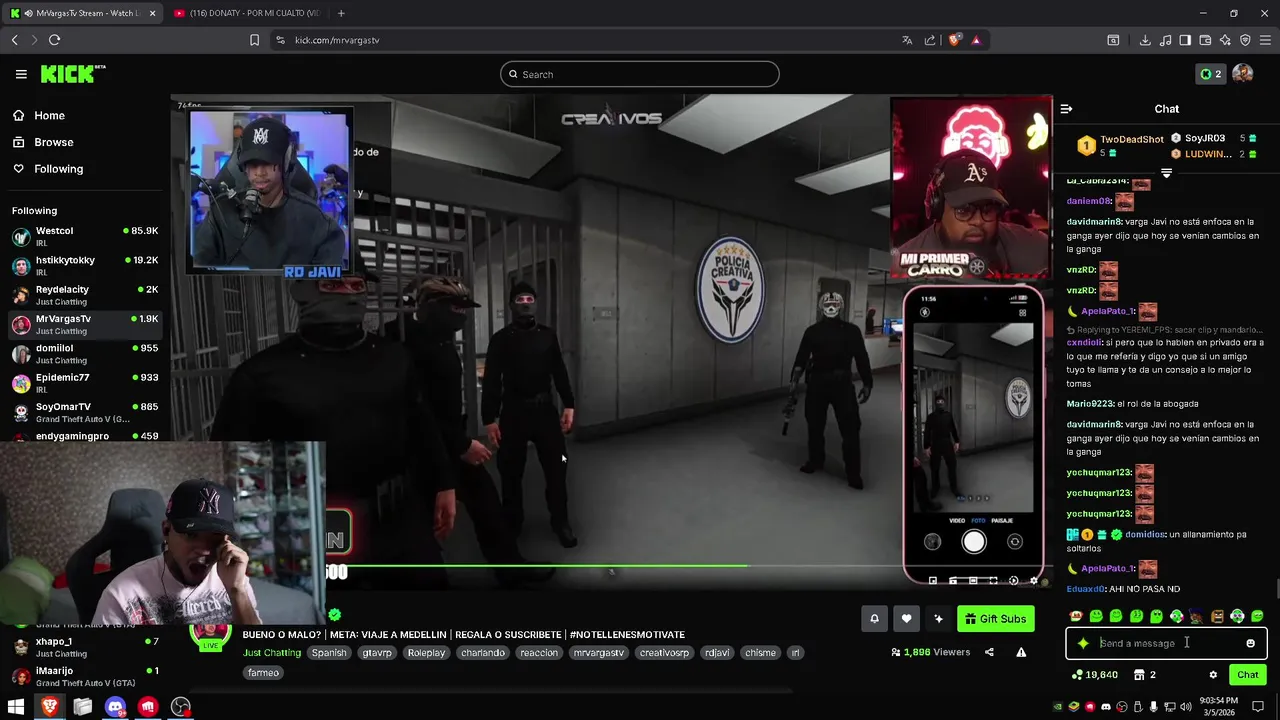Open a new browser tab
This screenshot has height=720, width=1280.
pyautogui.click(x=341, y=13)
